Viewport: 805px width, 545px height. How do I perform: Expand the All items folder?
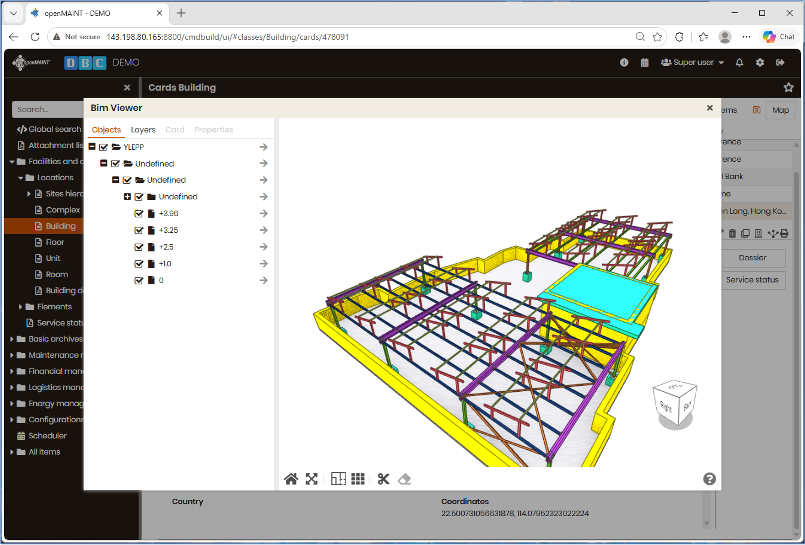tap(12, 452)
